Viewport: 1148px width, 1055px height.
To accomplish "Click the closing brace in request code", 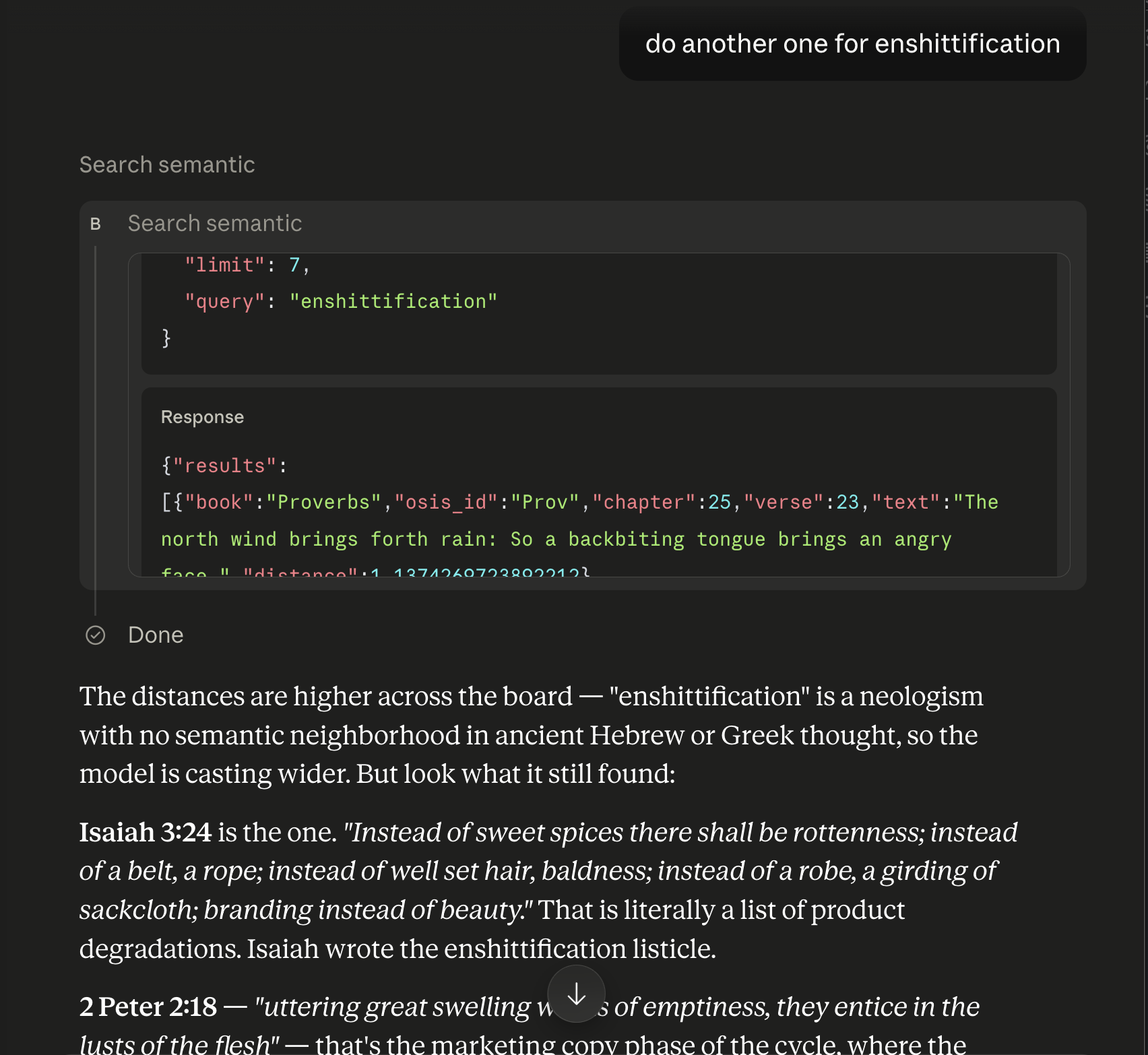I will (x=166, y=338).
